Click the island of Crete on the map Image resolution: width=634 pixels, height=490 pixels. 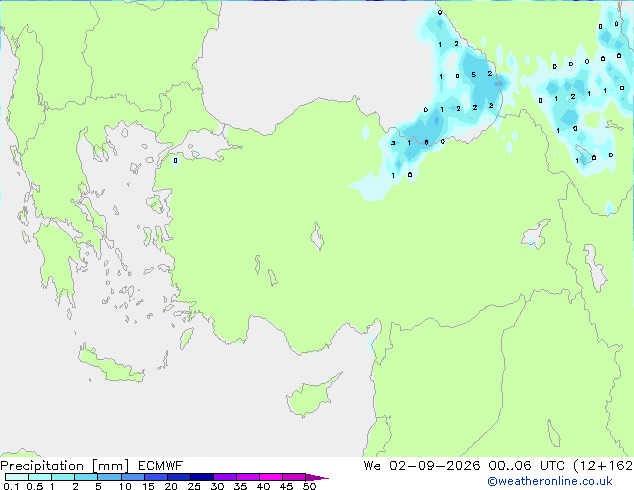[111, 366]
